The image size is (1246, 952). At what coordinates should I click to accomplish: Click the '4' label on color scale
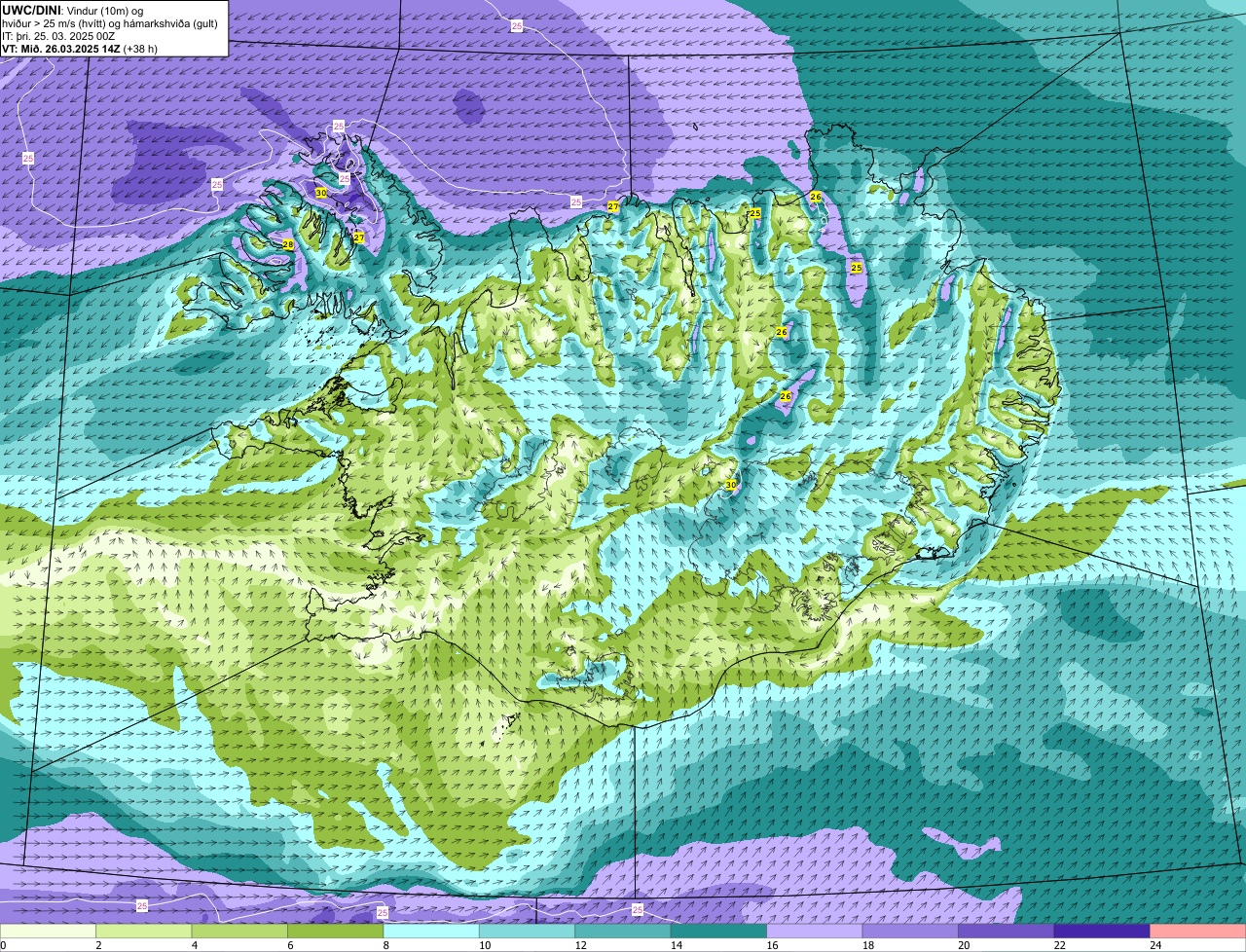[x=194, y=945]
